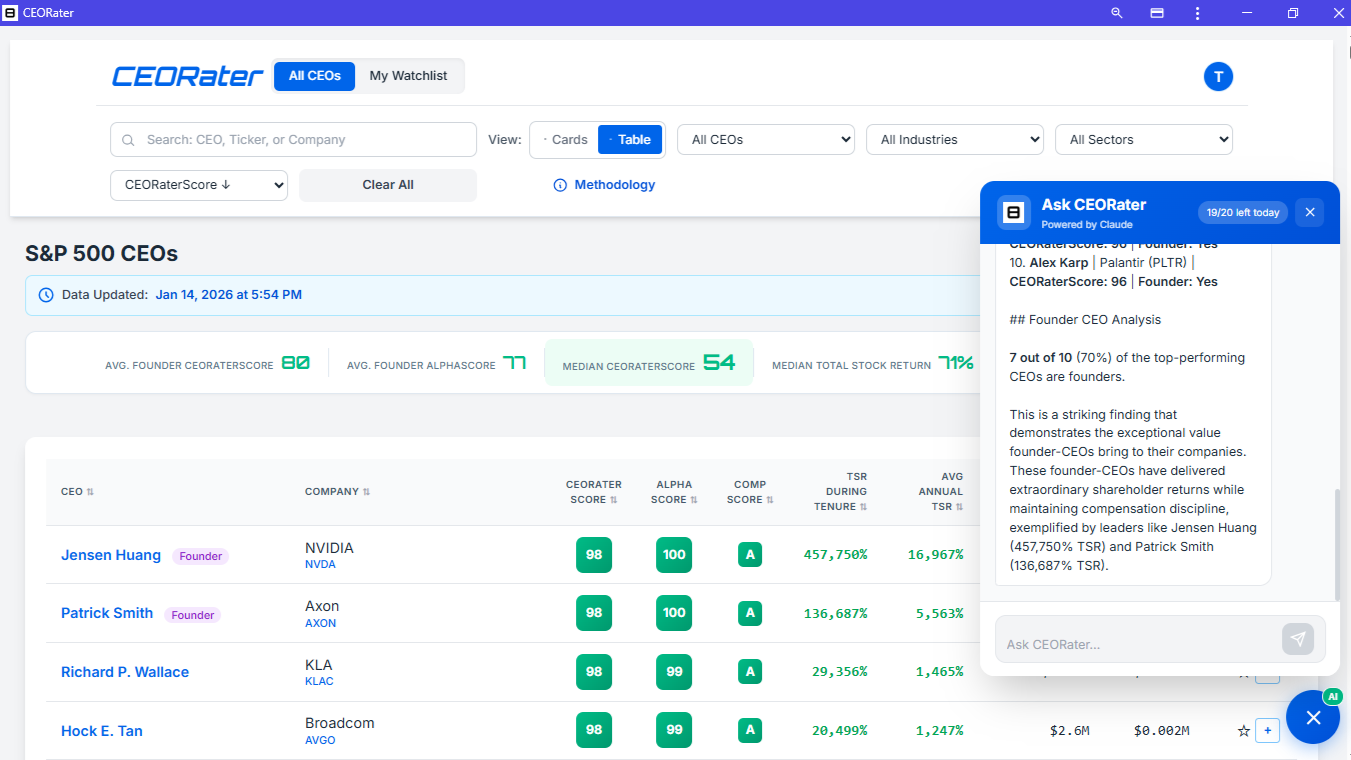Screen dimensions: 1351x760
Task: Click the zoom magnifier icon in title bar
Action: pyautogui.click(x=1117, y=13)
